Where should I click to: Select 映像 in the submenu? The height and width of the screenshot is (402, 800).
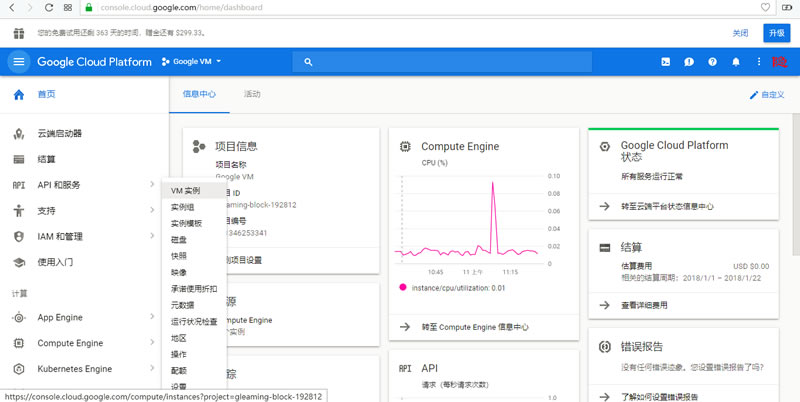pyautogui.click(x=194, y=272)
